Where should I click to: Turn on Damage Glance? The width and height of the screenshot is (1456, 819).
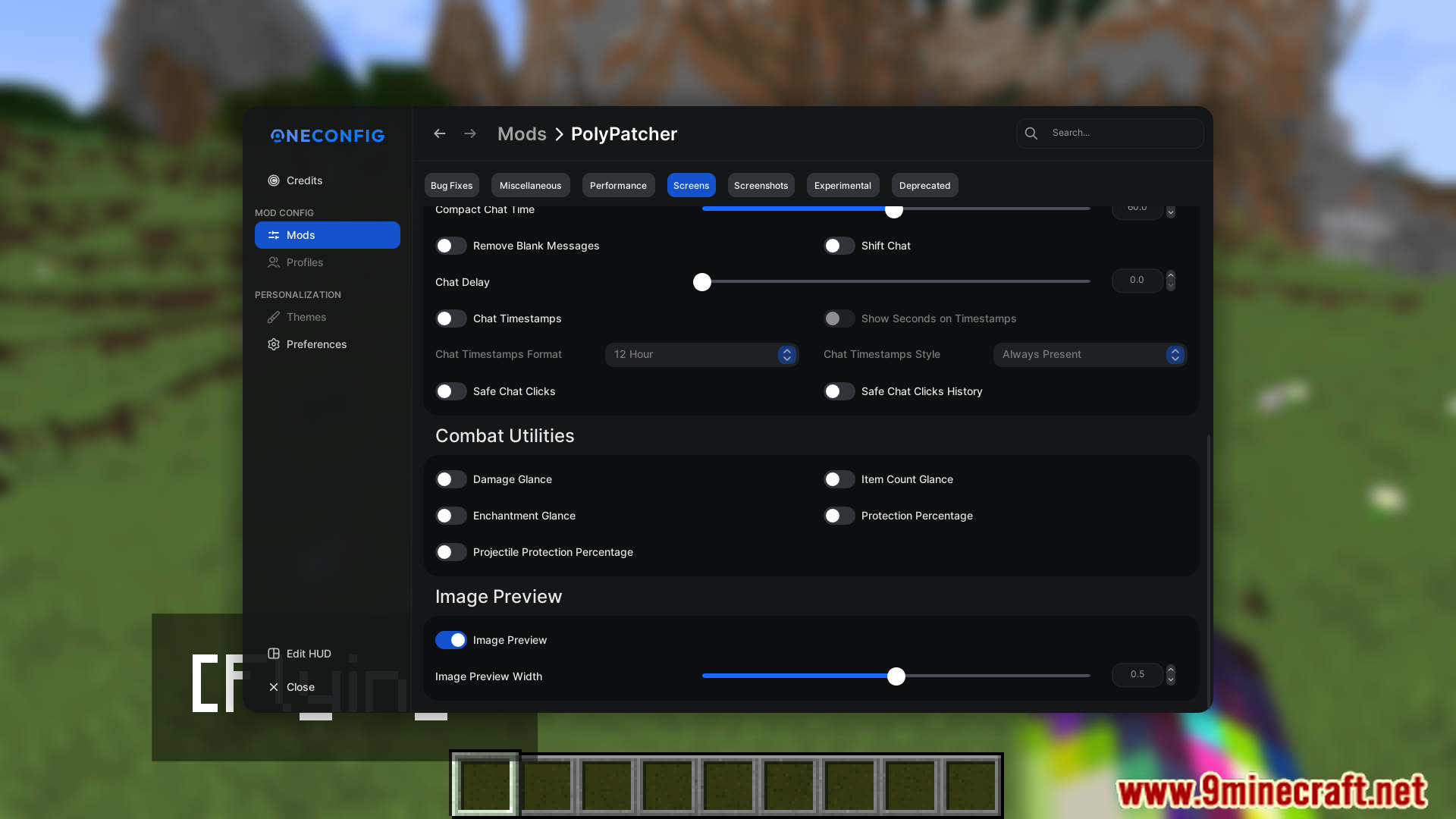click(x=451, y=479)
